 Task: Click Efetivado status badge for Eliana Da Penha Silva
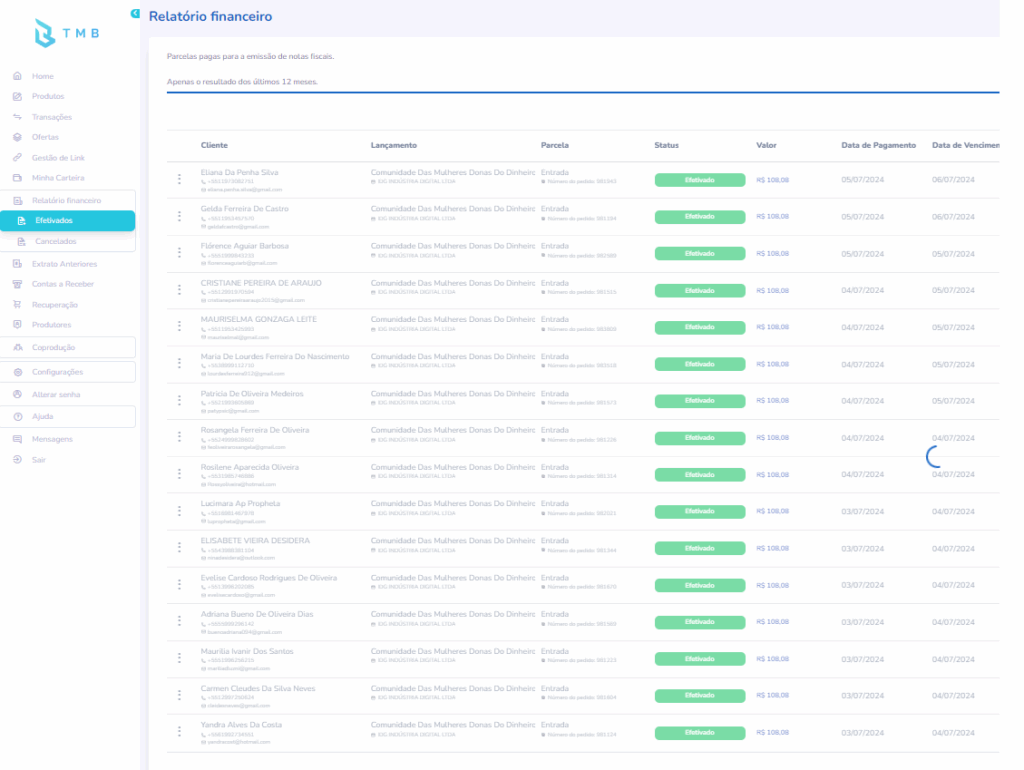(699, 180)
